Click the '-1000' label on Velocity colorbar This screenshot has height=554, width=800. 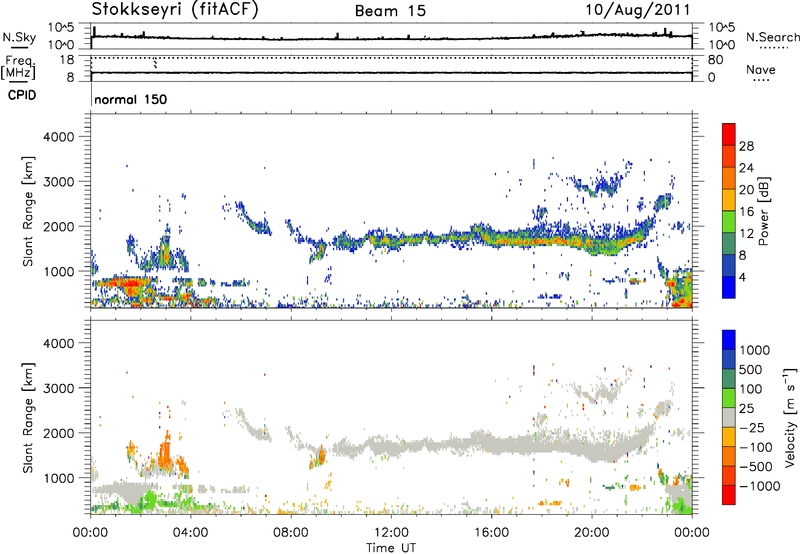[760, 486]
